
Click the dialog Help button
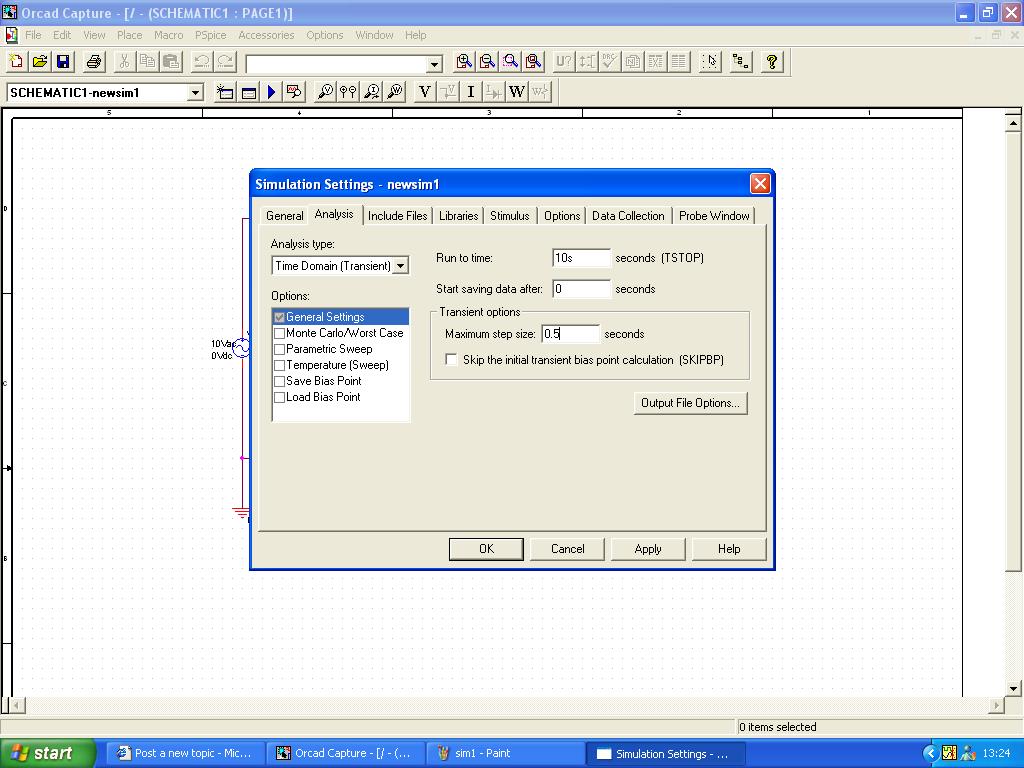729,549
